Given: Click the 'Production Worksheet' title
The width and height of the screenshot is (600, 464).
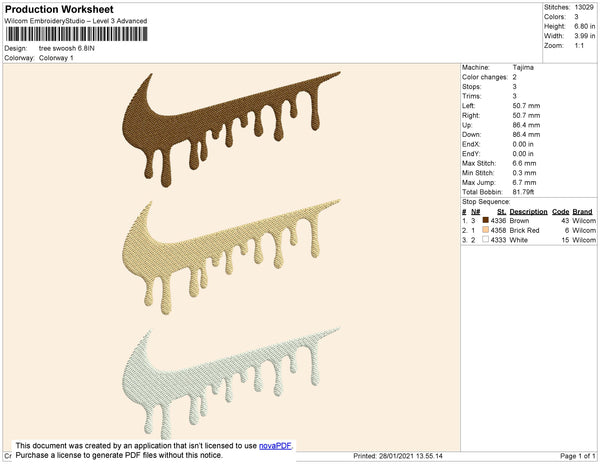Looking at the screenshot, I should click(59, 9).
